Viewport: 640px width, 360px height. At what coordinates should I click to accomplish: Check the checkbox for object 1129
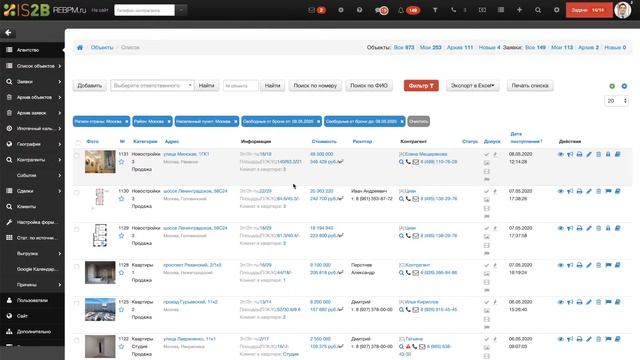tap(77, 229)
